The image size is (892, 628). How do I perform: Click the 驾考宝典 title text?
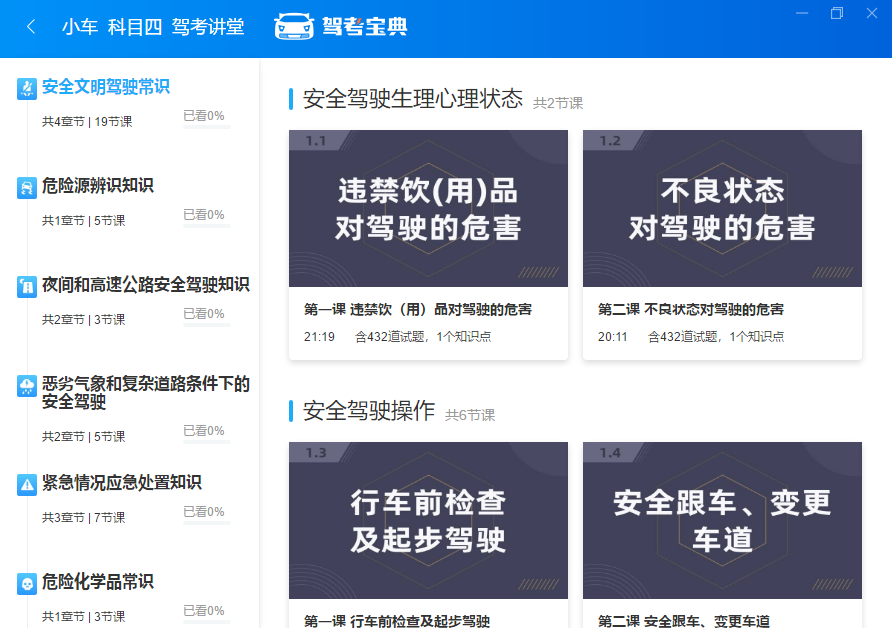coord(365,26)
